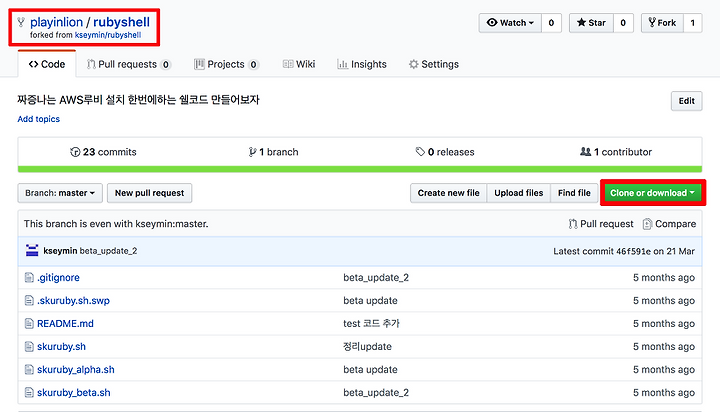Open the skuruby_alpha.sh file
This screenshot has height=412, width=720.
point(76,369)
